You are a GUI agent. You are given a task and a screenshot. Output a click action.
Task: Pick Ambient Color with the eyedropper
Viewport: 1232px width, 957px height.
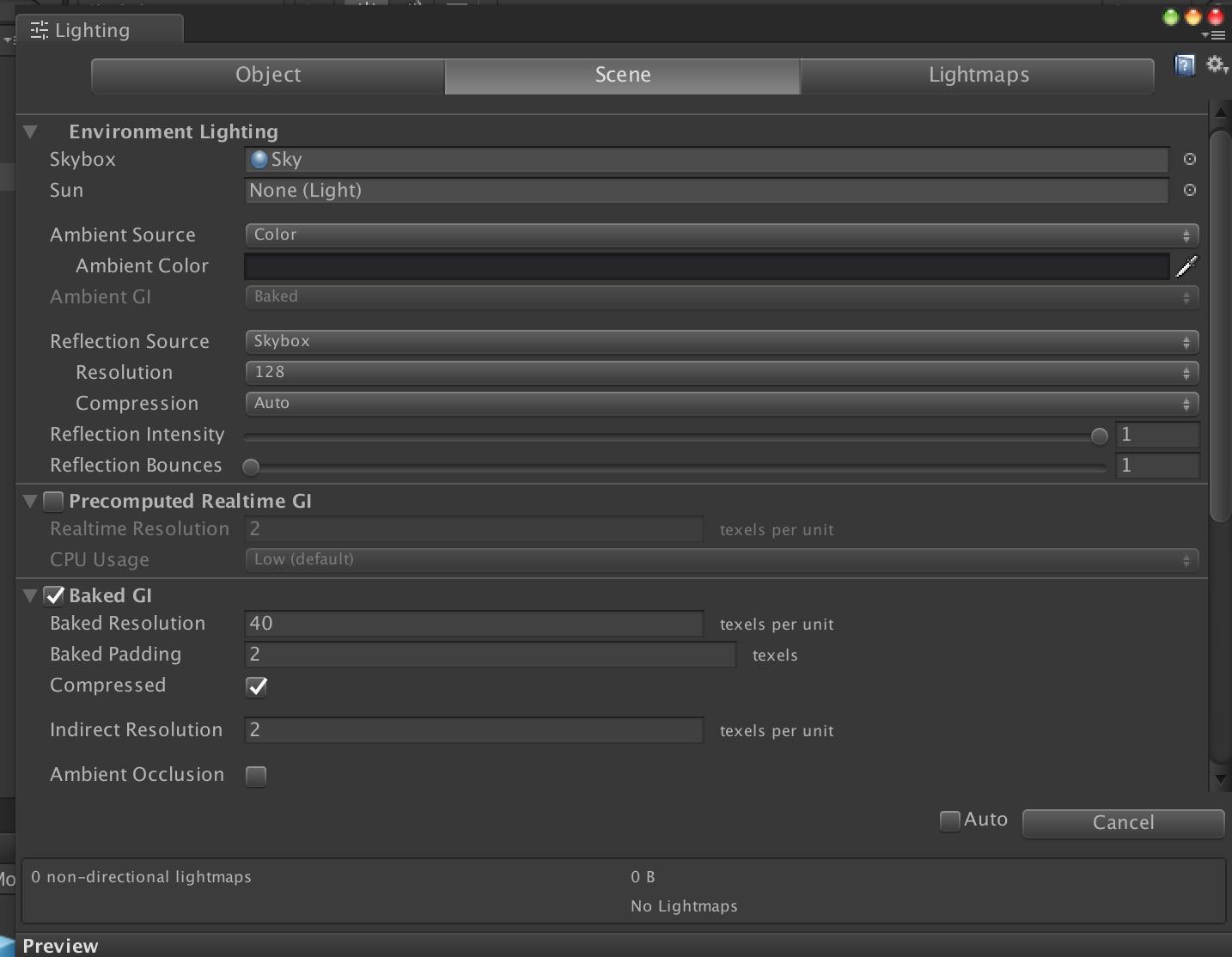[x=1186, y=266]
